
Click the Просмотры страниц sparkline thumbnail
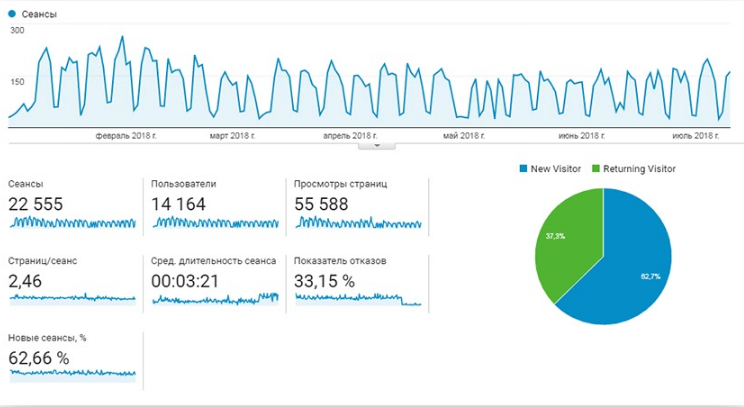[358, 222]
